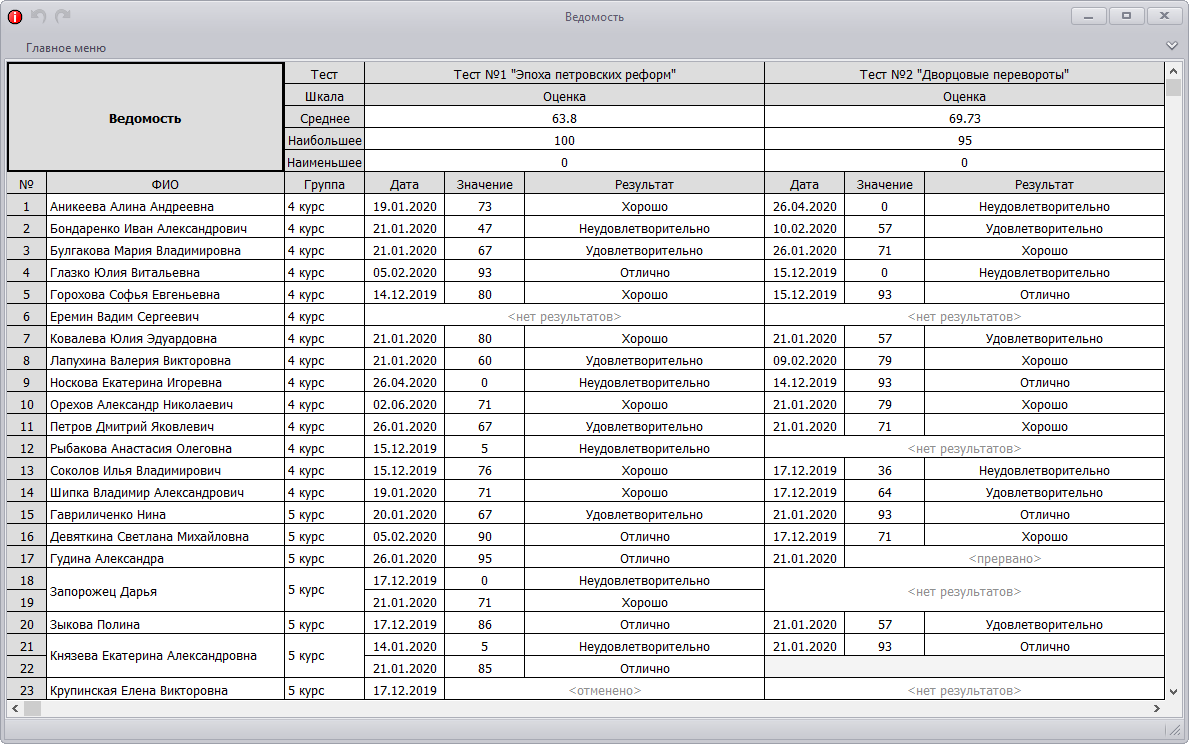Click value 64 in Шипка row

[884, 491]
